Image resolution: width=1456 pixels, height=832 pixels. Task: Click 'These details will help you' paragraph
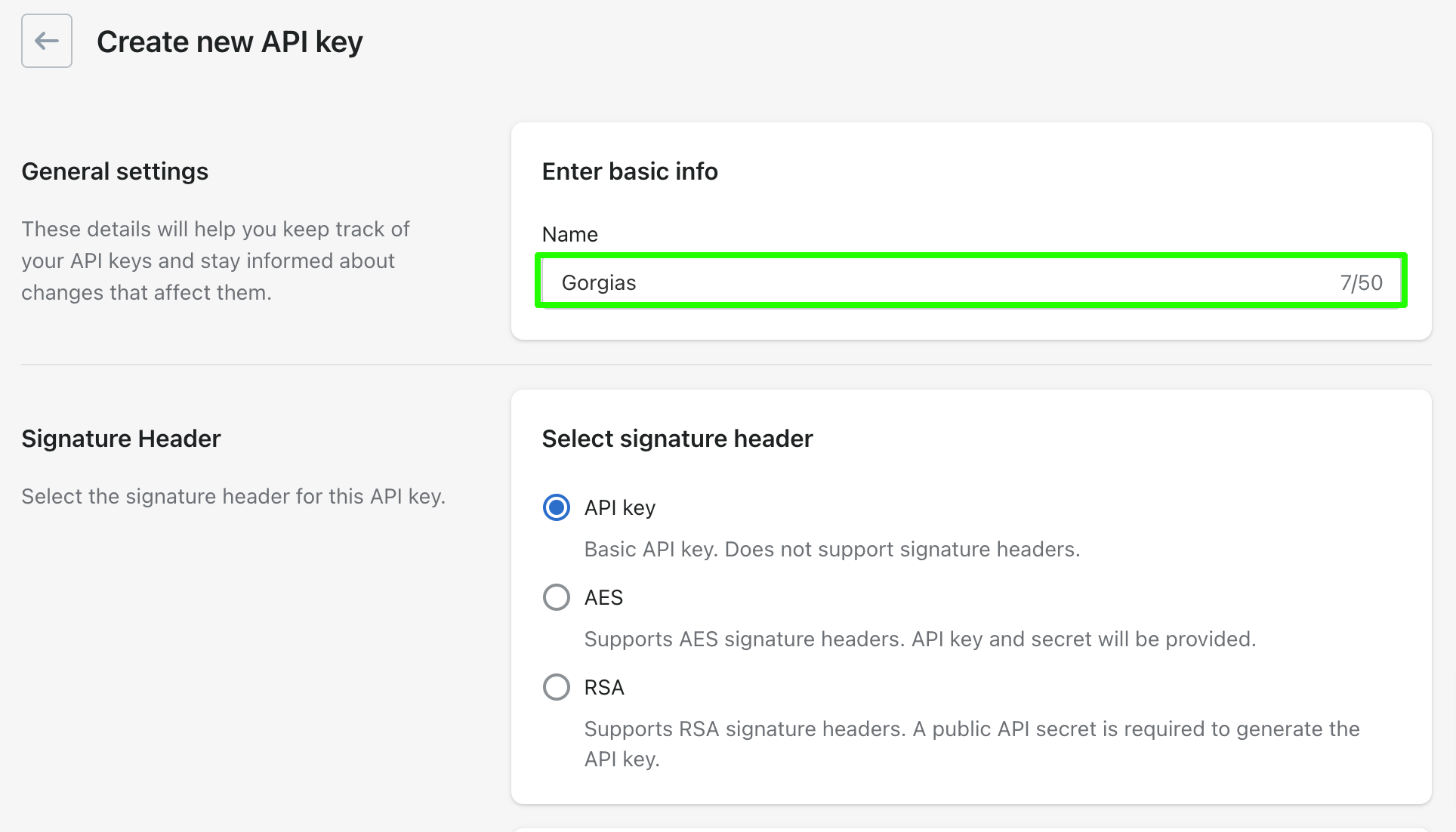(x=215, y=260)
